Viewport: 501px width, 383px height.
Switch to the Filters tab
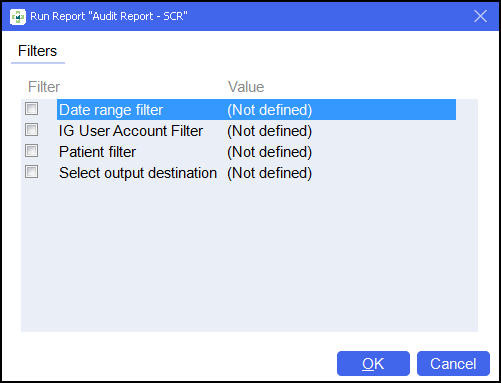38,51
